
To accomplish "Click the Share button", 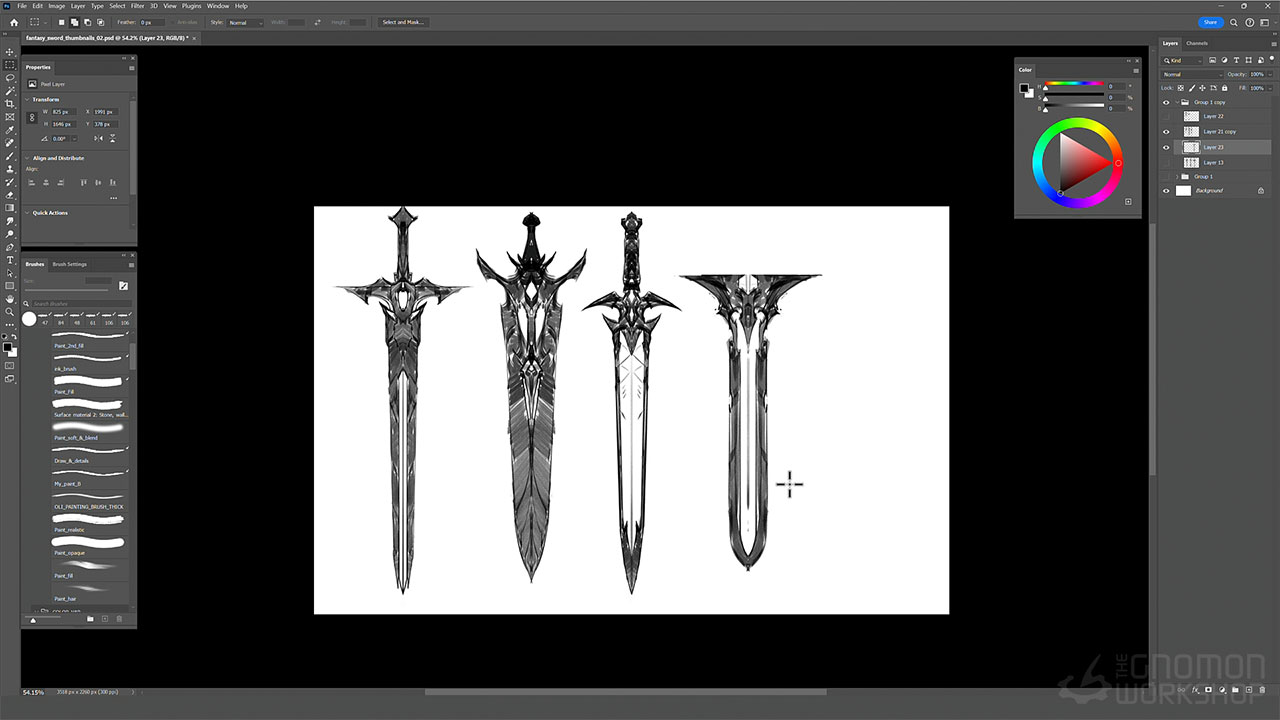I will tap(1210, 22).
